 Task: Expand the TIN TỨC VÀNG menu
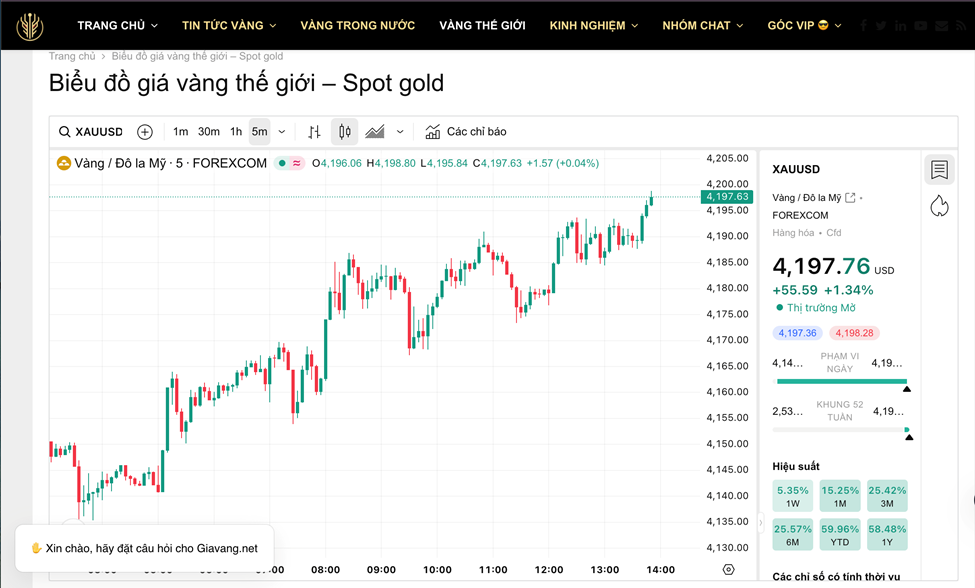click(228, 25)
